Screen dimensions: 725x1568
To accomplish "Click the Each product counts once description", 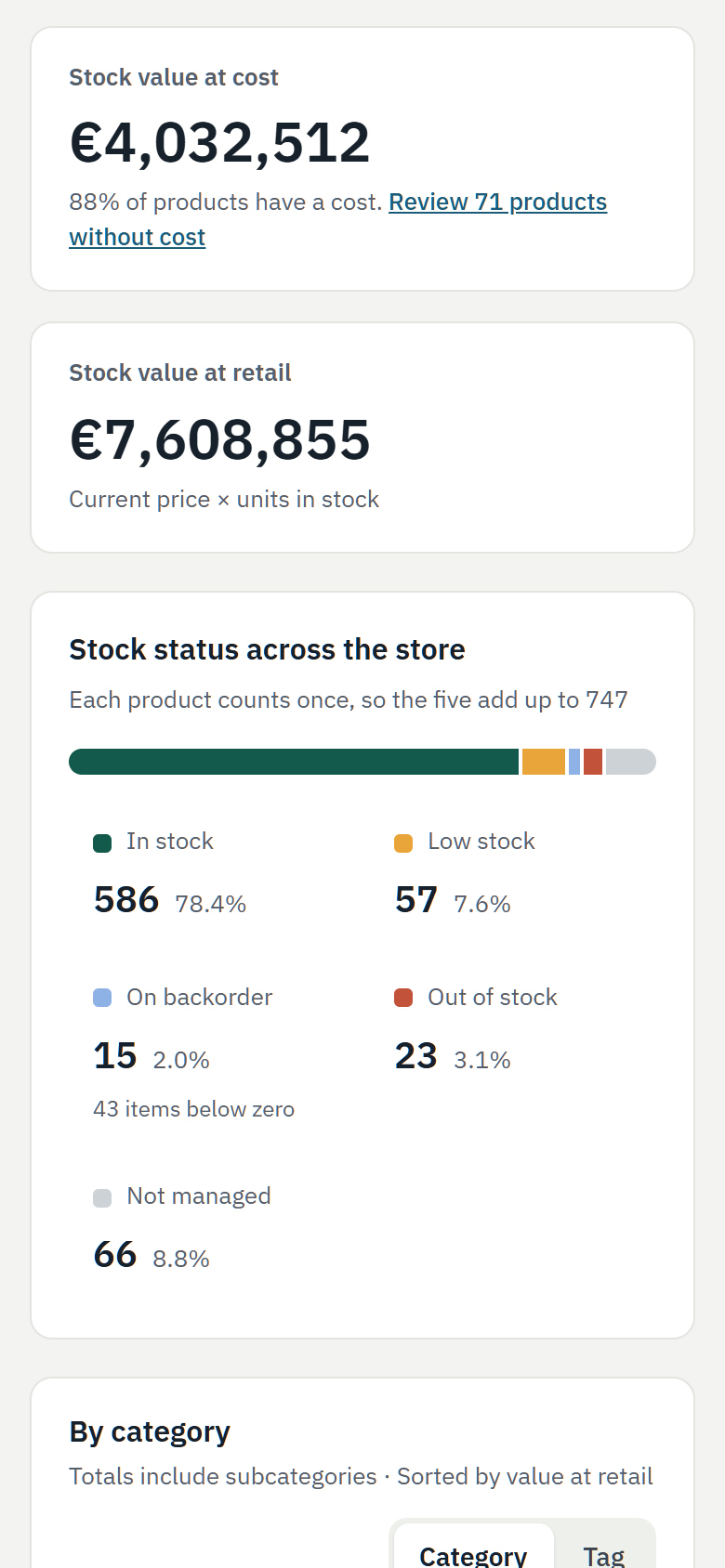I will tap(349, 700).
